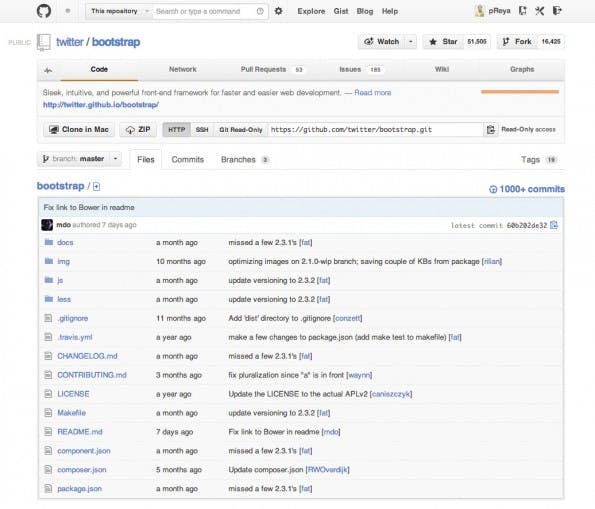Open the twitter.github.io/bootstrap link
Viewport: 595px width, 509px height.
tap(101, 104)
